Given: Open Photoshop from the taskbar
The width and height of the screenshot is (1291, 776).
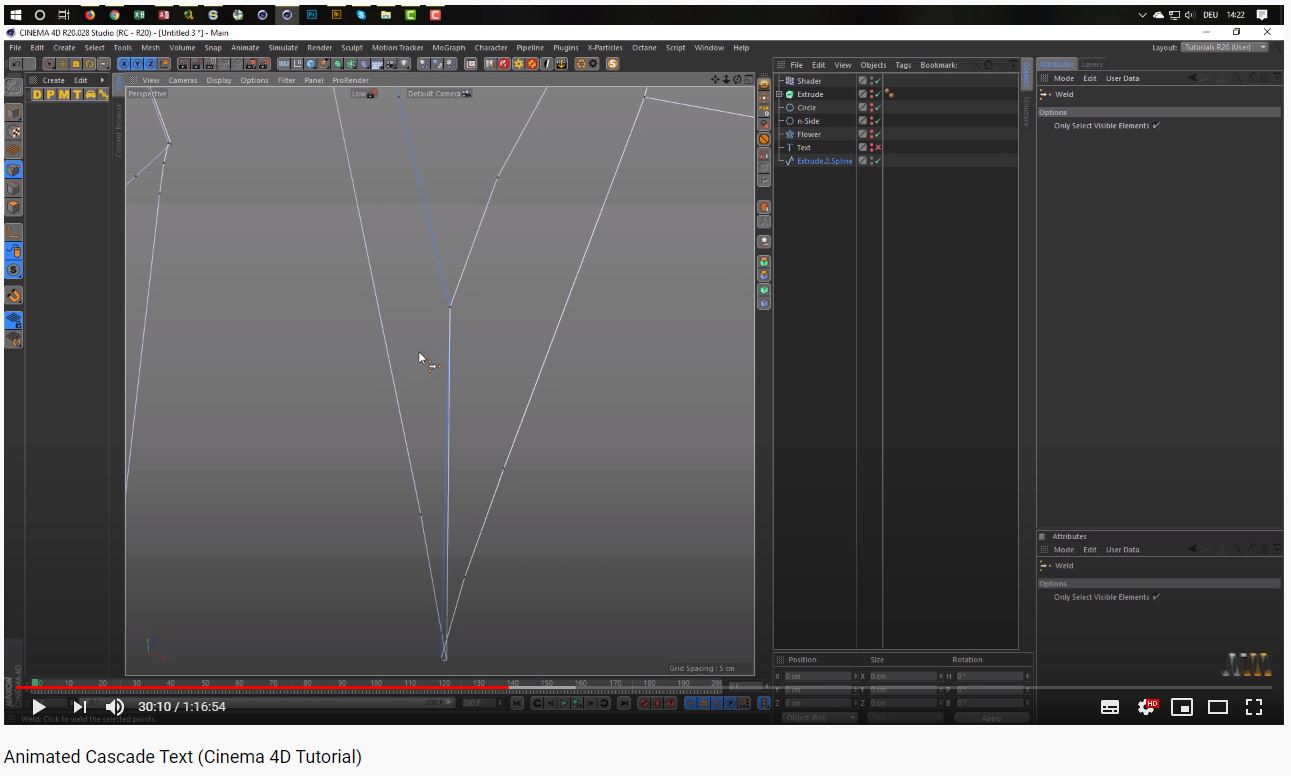Looking at the screenshot, I should tap(312, 15).
